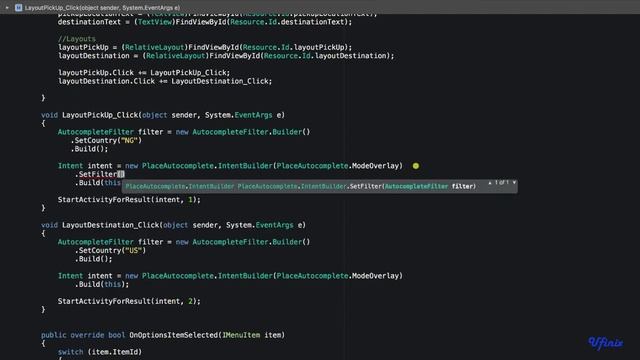Screen dimensions: 640x360
Task: Click the method icon in the breadcrumb bar
Action: (x=18, y=7)
